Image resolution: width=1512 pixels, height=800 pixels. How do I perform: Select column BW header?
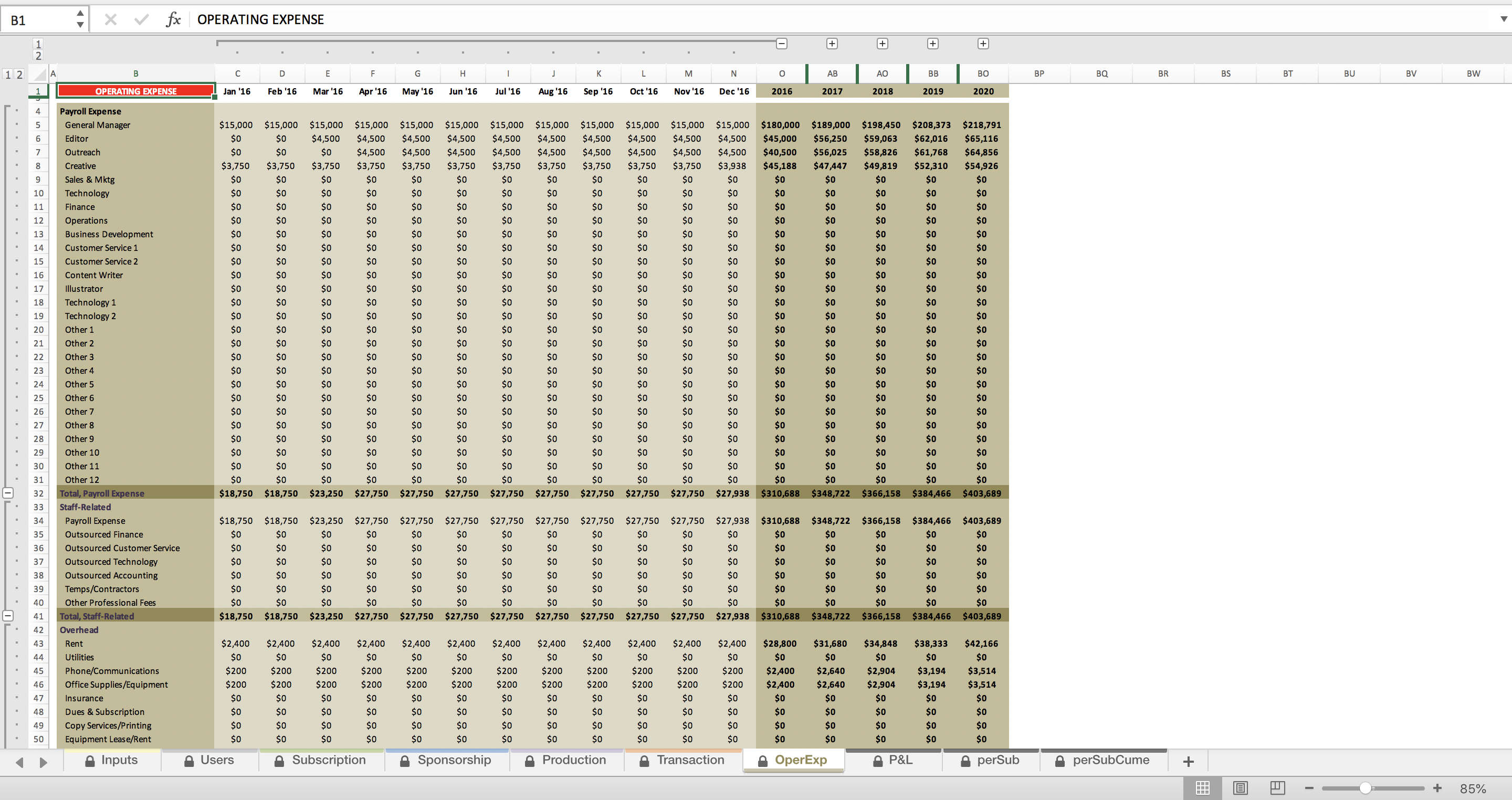[x=1473, y=74]
